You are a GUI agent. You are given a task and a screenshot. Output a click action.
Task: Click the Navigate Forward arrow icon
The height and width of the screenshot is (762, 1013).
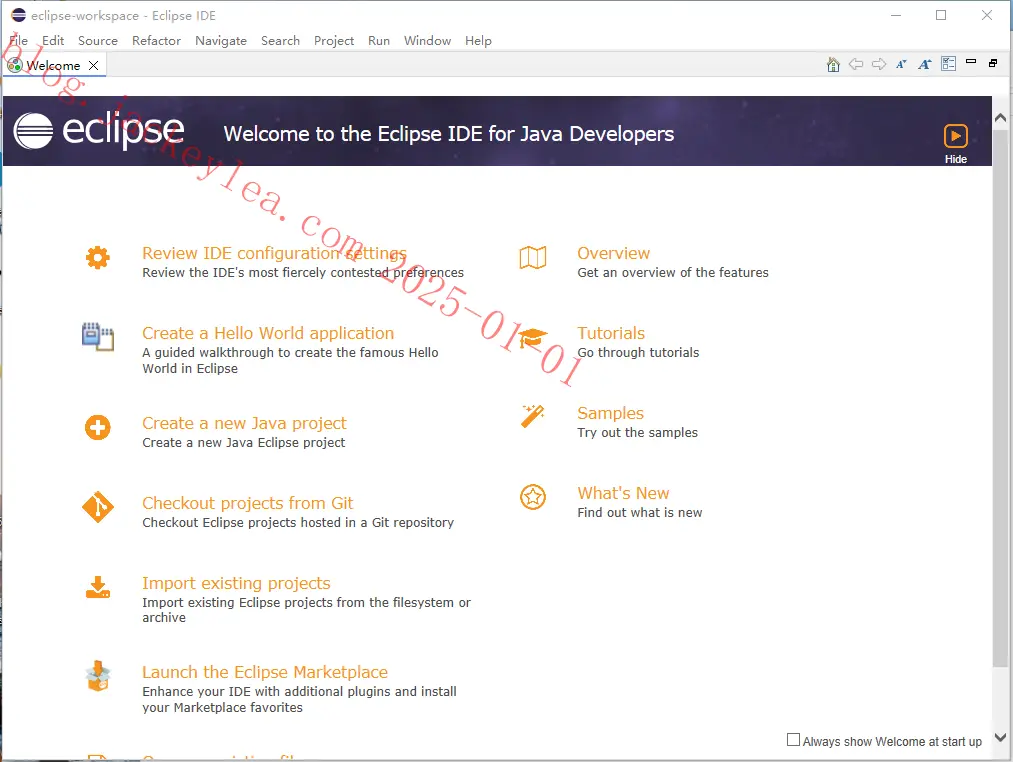tap(879, 64)
